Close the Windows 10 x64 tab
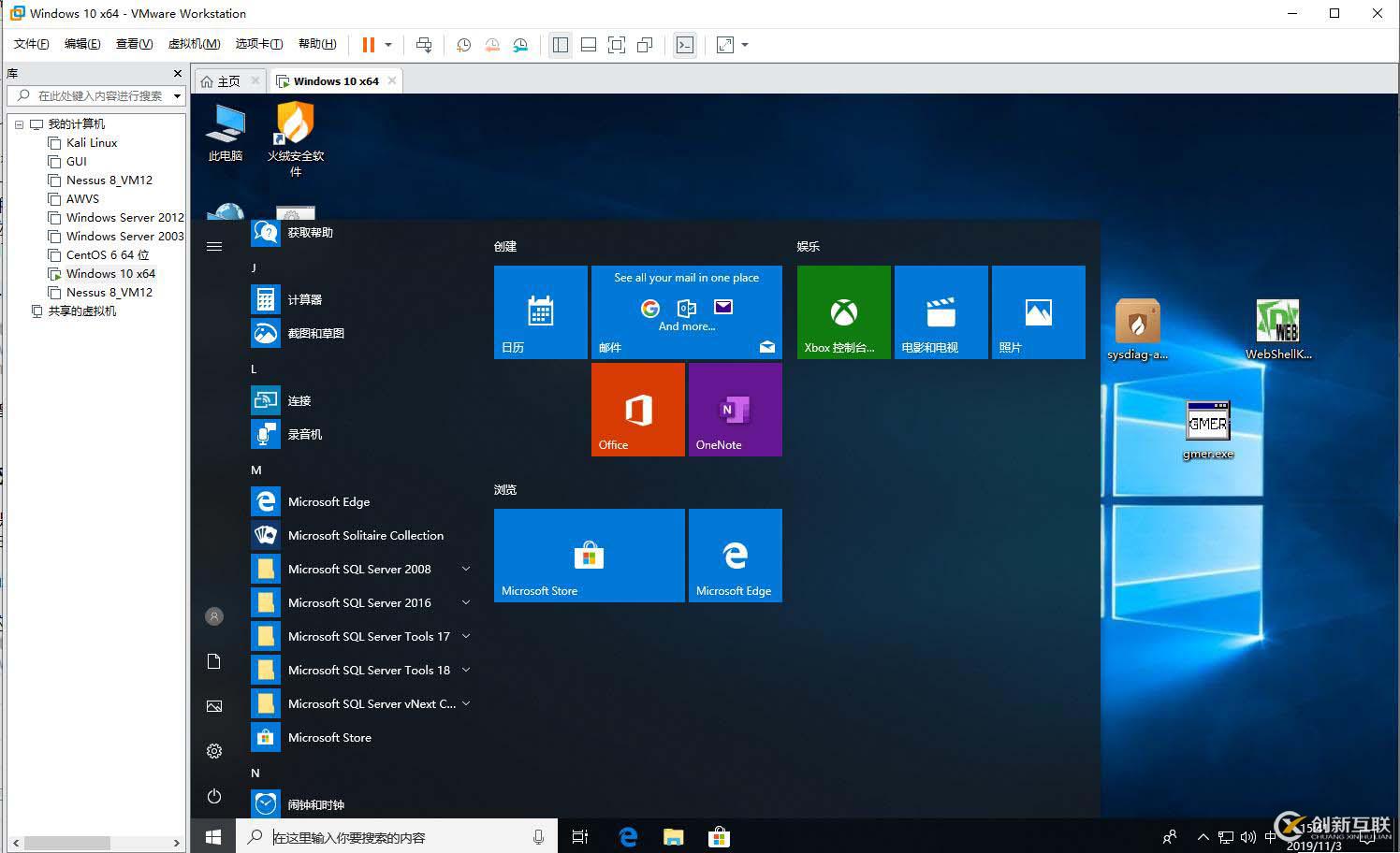The height and width of the screenshot is (853, 1400). [x=392, y=80]
